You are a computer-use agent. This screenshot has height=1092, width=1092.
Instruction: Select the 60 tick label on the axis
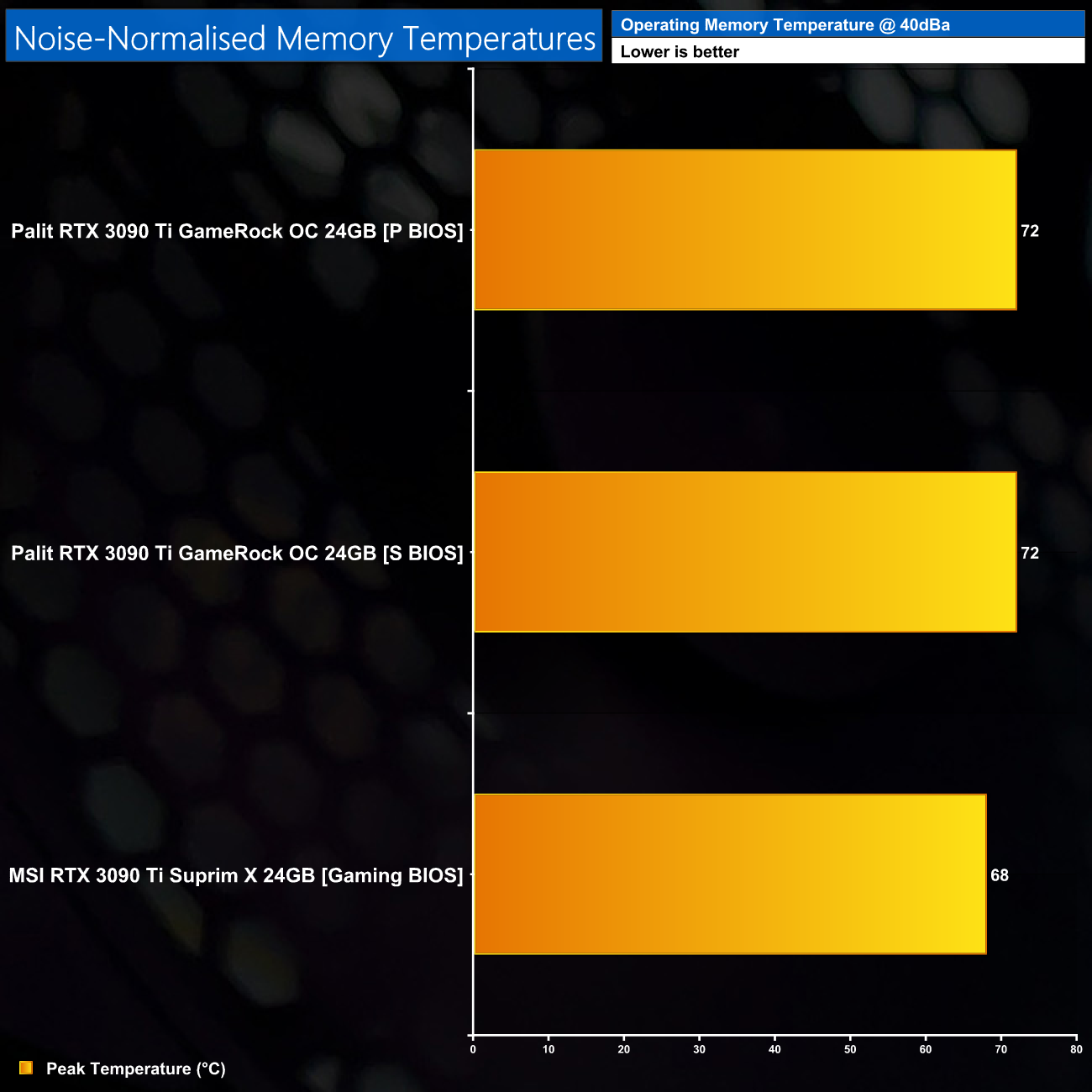926,1049
